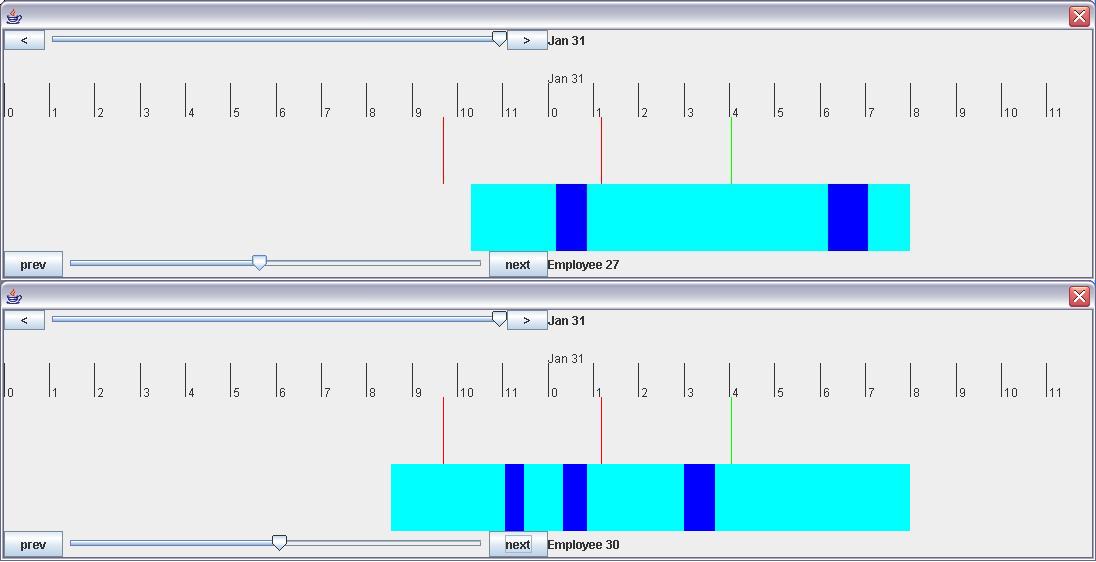Image resolution: width=1096 pixels, height=562 pixels.
Task: Click the last dark blue block in the Employee 30 schedule
Action: click(x=699, y=498)
